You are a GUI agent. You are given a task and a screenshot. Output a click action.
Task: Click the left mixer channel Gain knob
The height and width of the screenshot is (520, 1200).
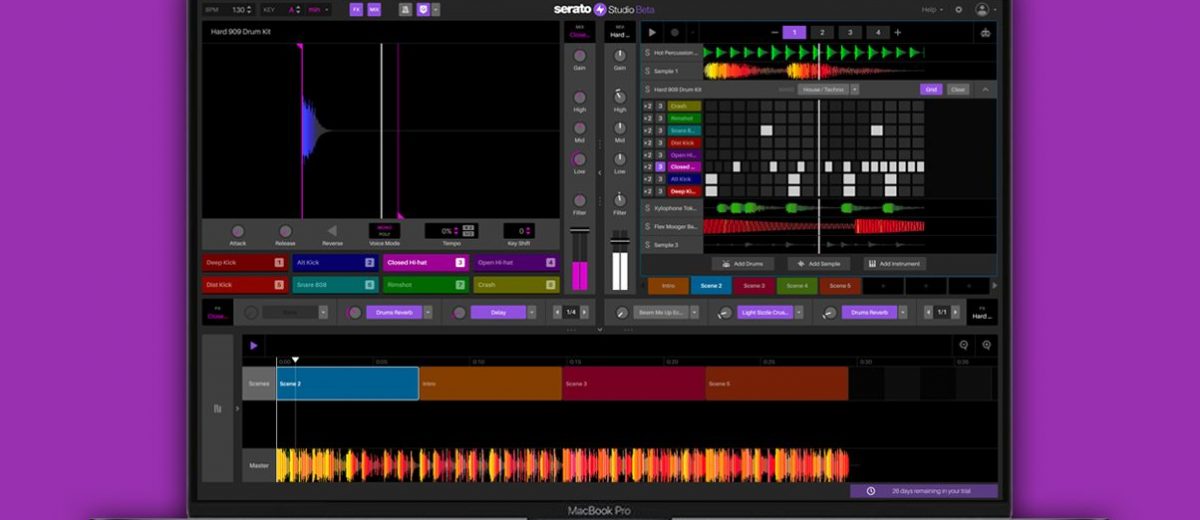pos(579,56)
